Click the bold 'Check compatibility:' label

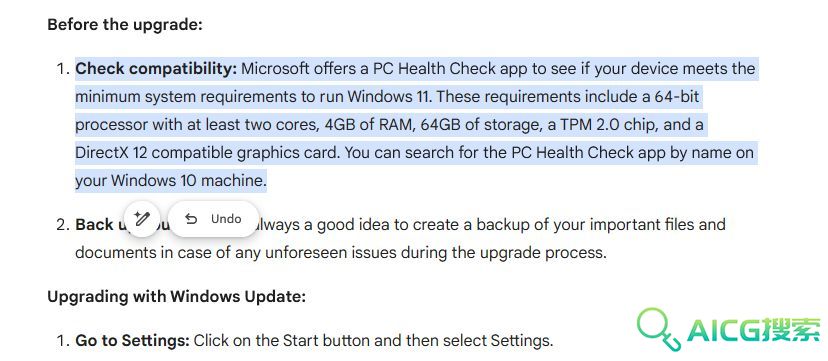click(156, 69)
